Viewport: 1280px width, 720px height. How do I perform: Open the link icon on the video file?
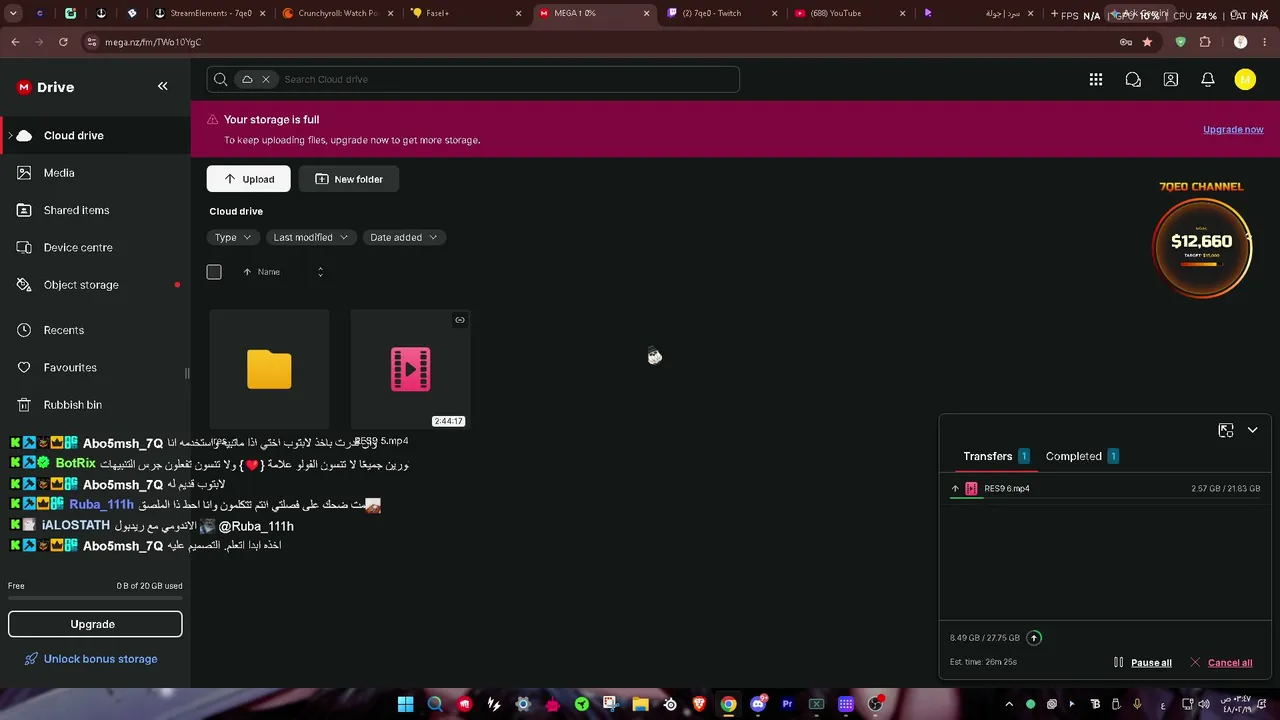pos(460,320)
